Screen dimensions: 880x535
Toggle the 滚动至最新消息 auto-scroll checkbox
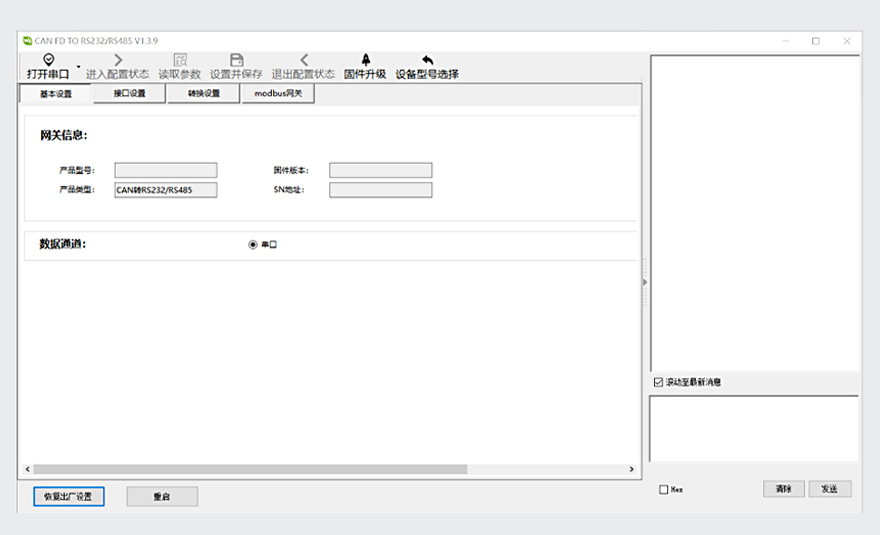(658, 382)
